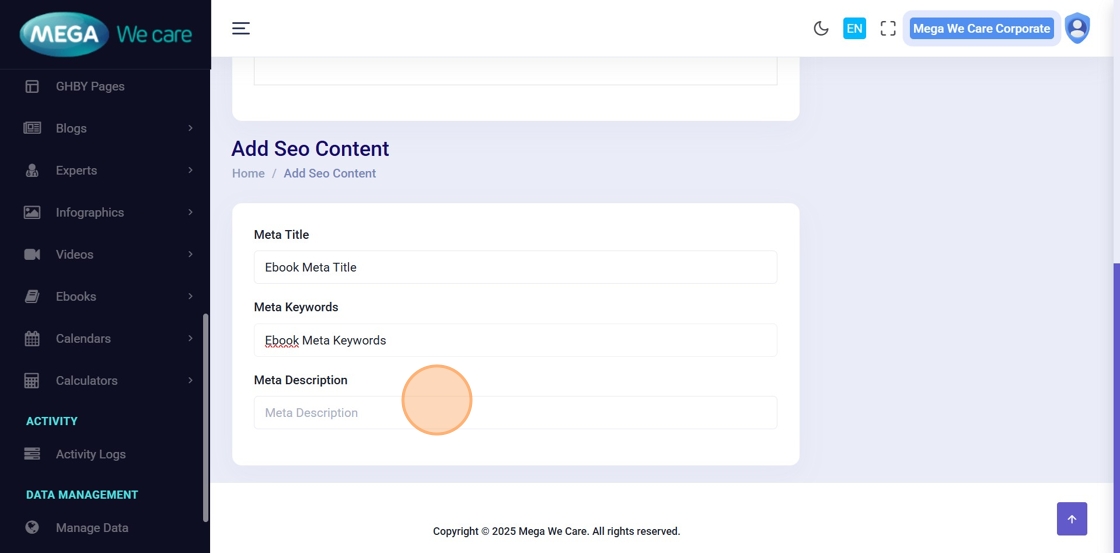
Task: Expand the Infographics menu chevron
Action: (x=190, y=212)
